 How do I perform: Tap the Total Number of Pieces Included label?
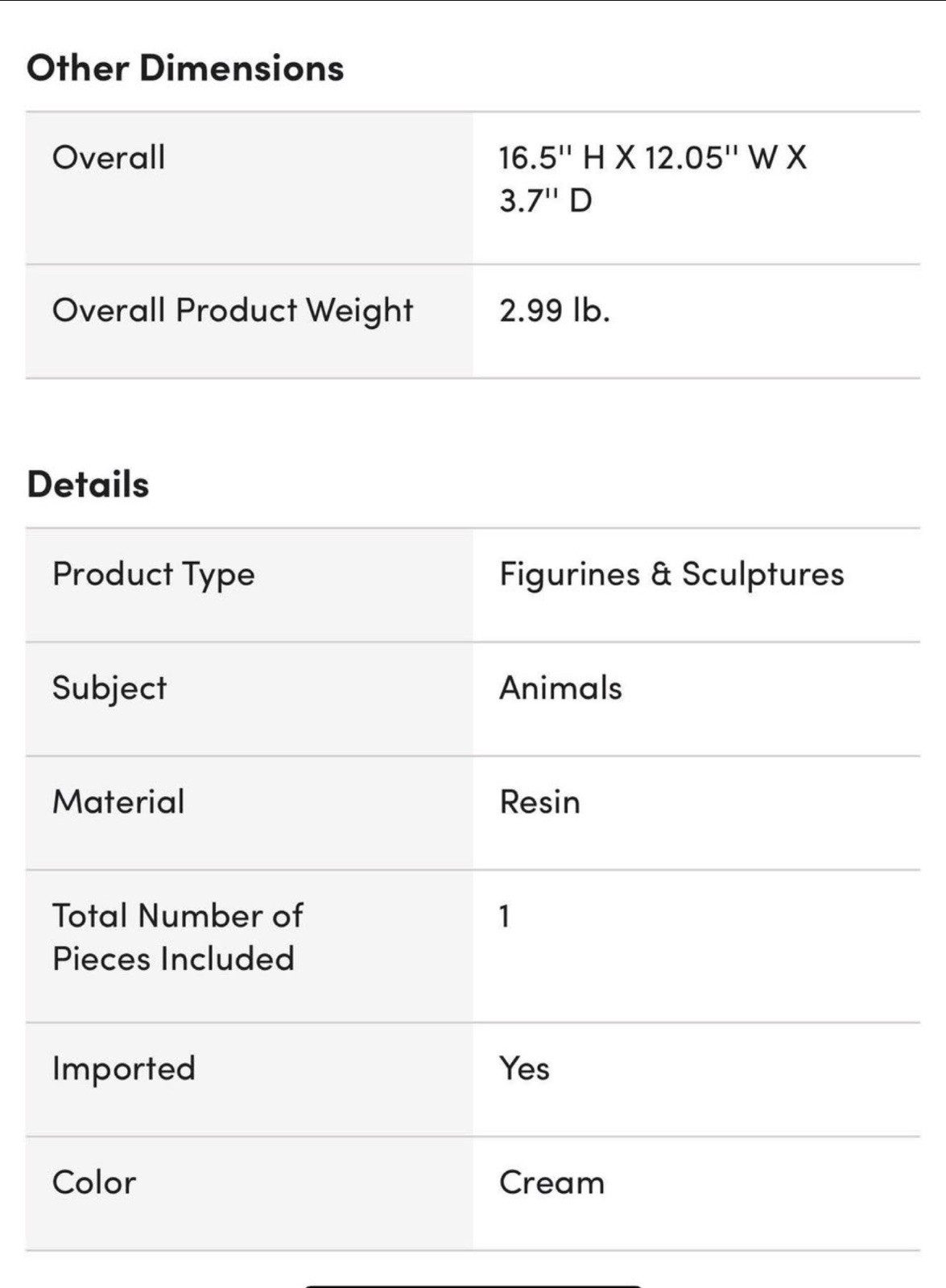tap(177, 937)
